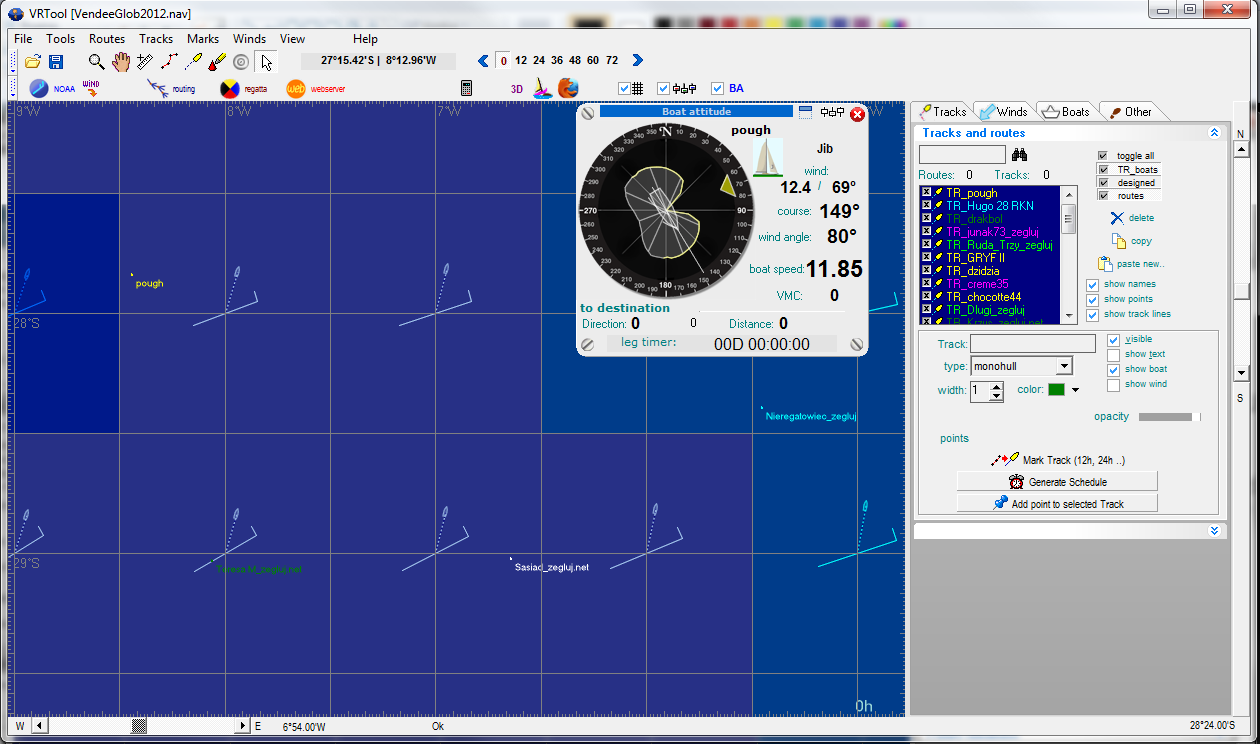Open the track type monohull dropdown

1064,367
